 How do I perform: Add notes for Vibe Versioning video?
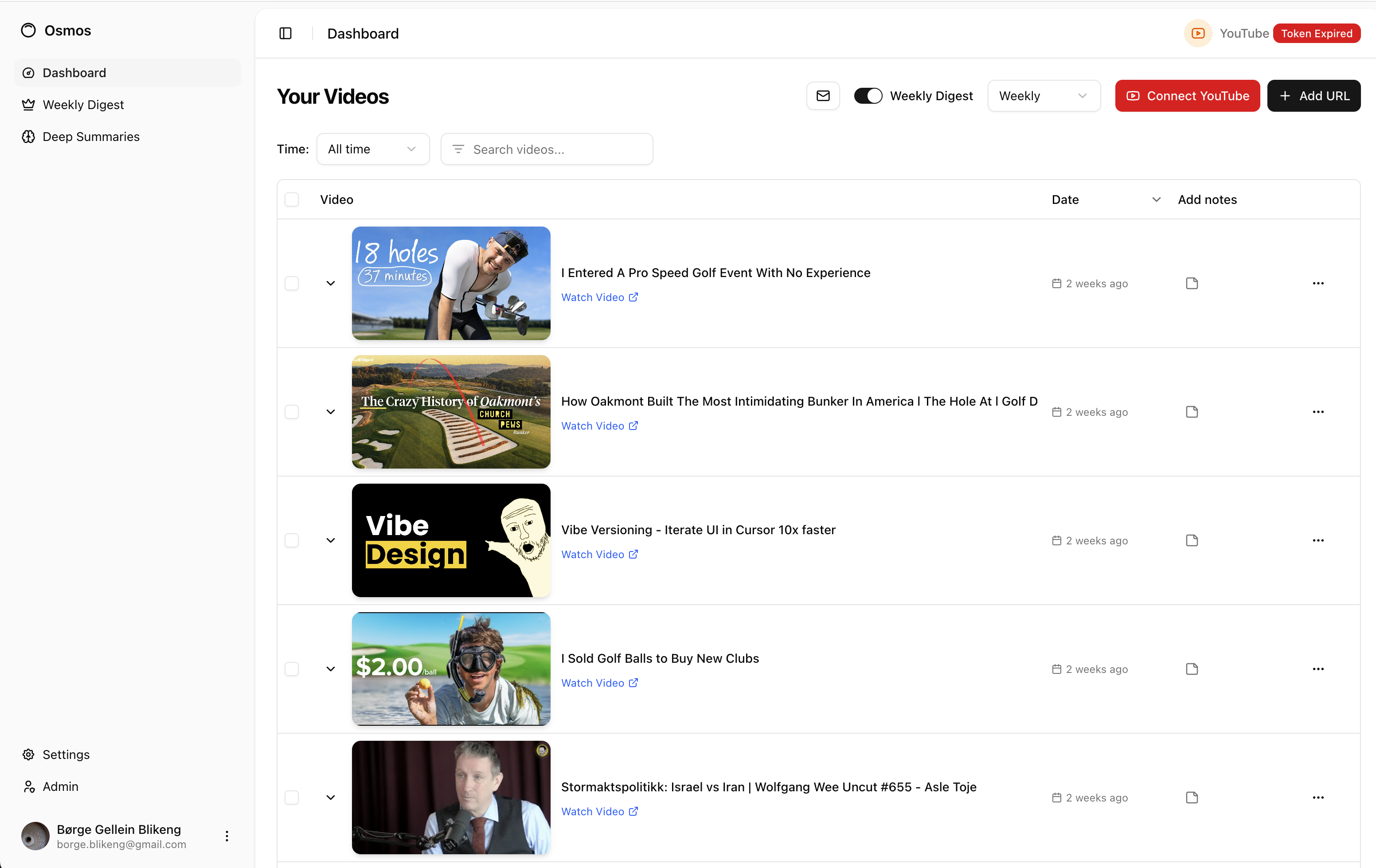point(1192,540)
